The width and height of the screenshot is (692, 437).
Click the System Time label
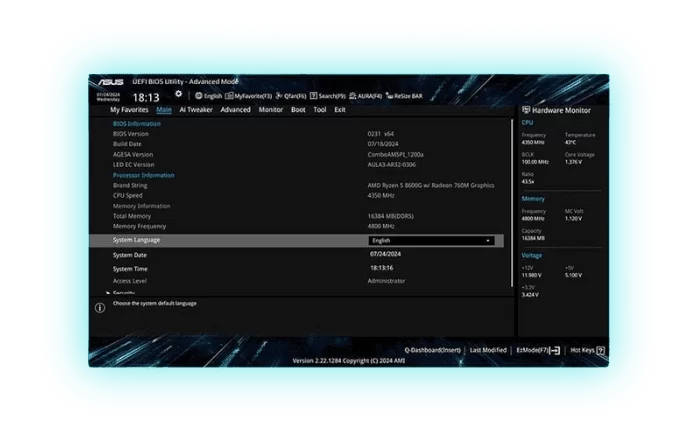pyautogui.click(x=130, y=269)
